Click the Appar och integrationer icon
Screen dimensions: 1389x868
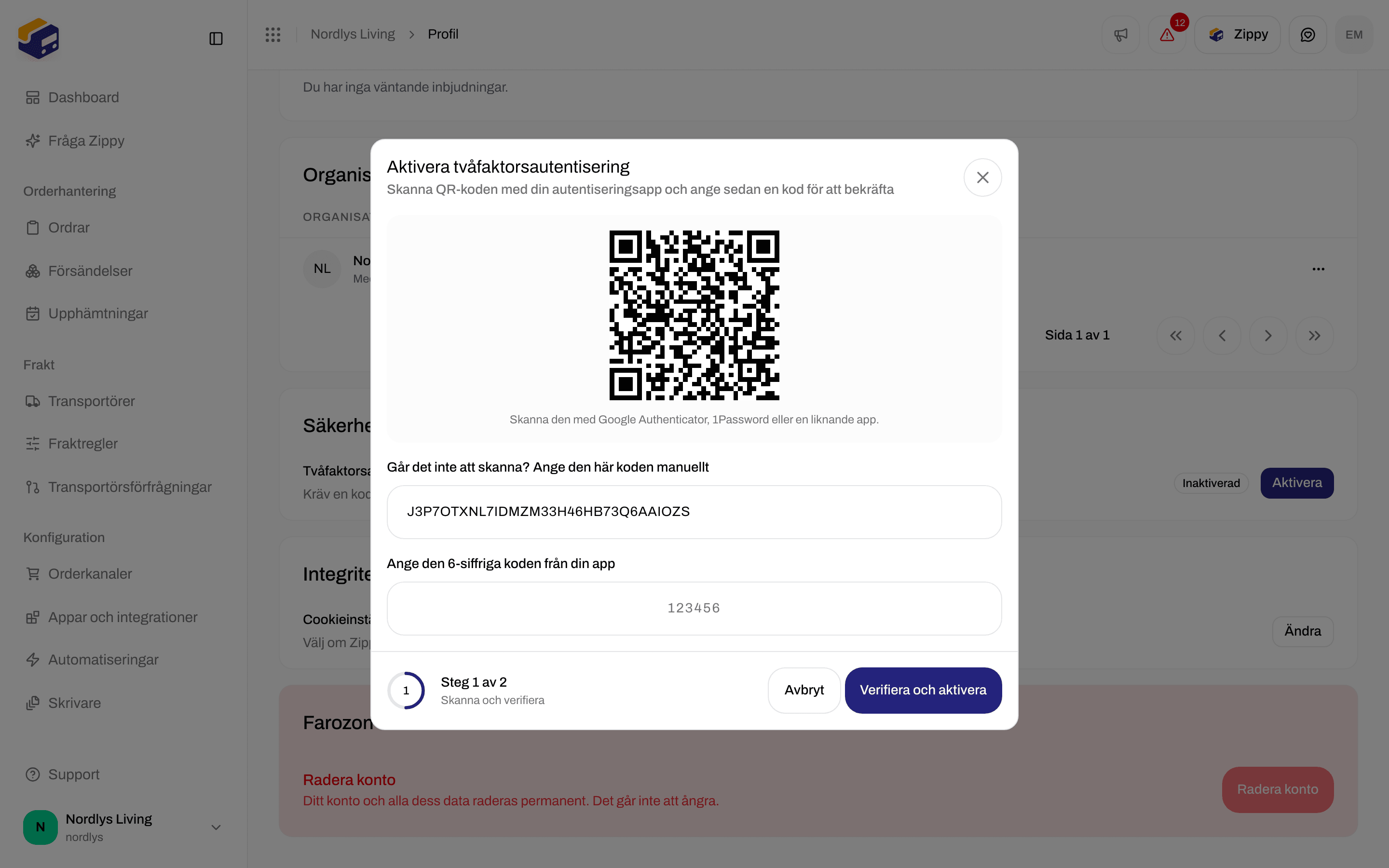[x=33, y=617]
